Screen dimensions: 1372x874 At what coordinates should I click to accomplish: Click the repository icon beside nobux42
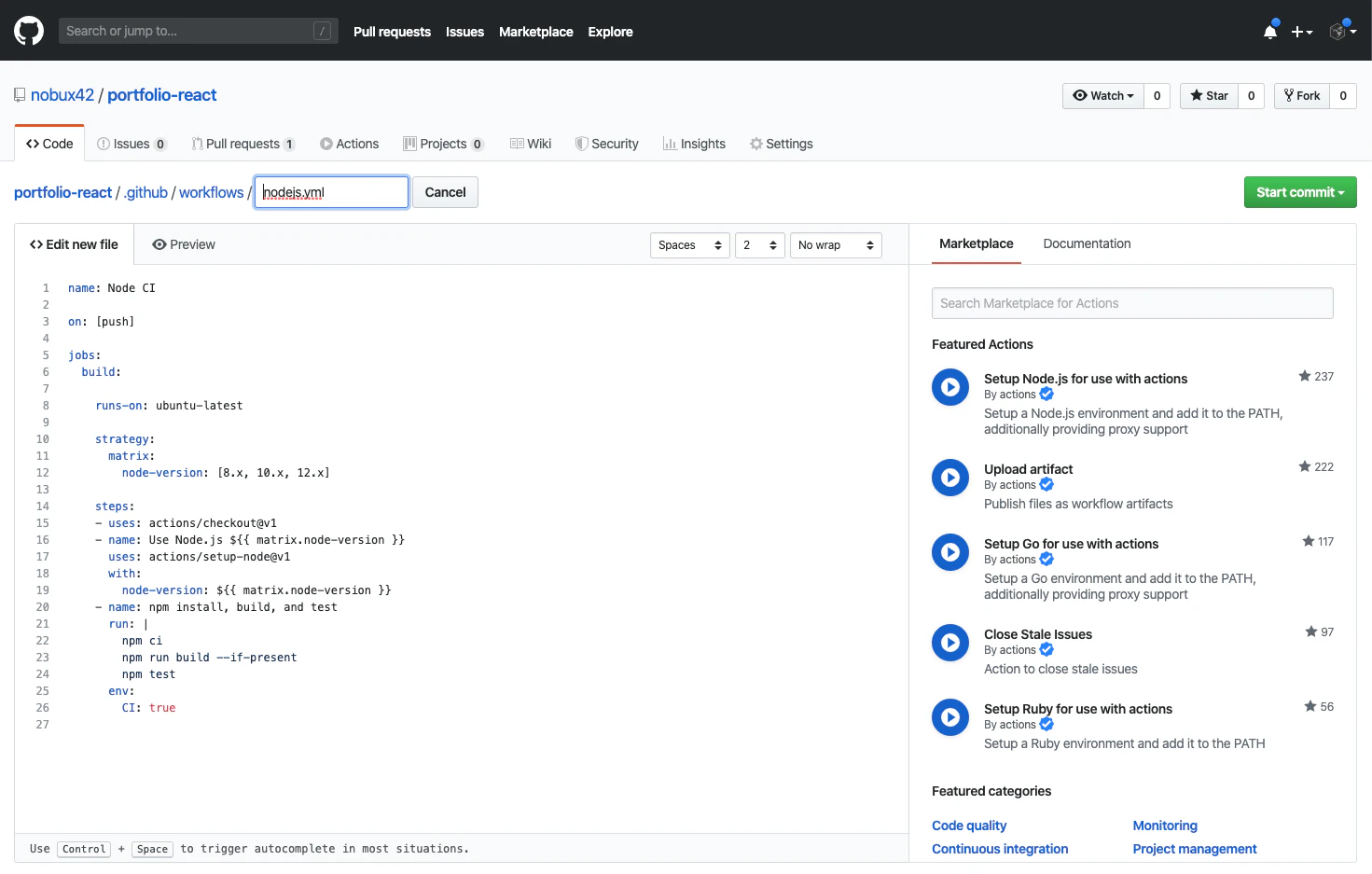(x=20, y=95)
